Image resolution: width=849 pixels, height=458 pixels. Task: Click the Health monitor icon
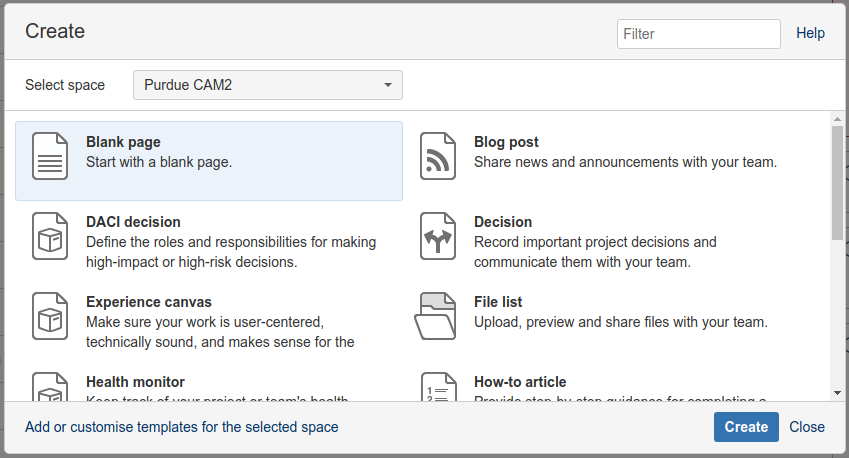coord(50,388)
